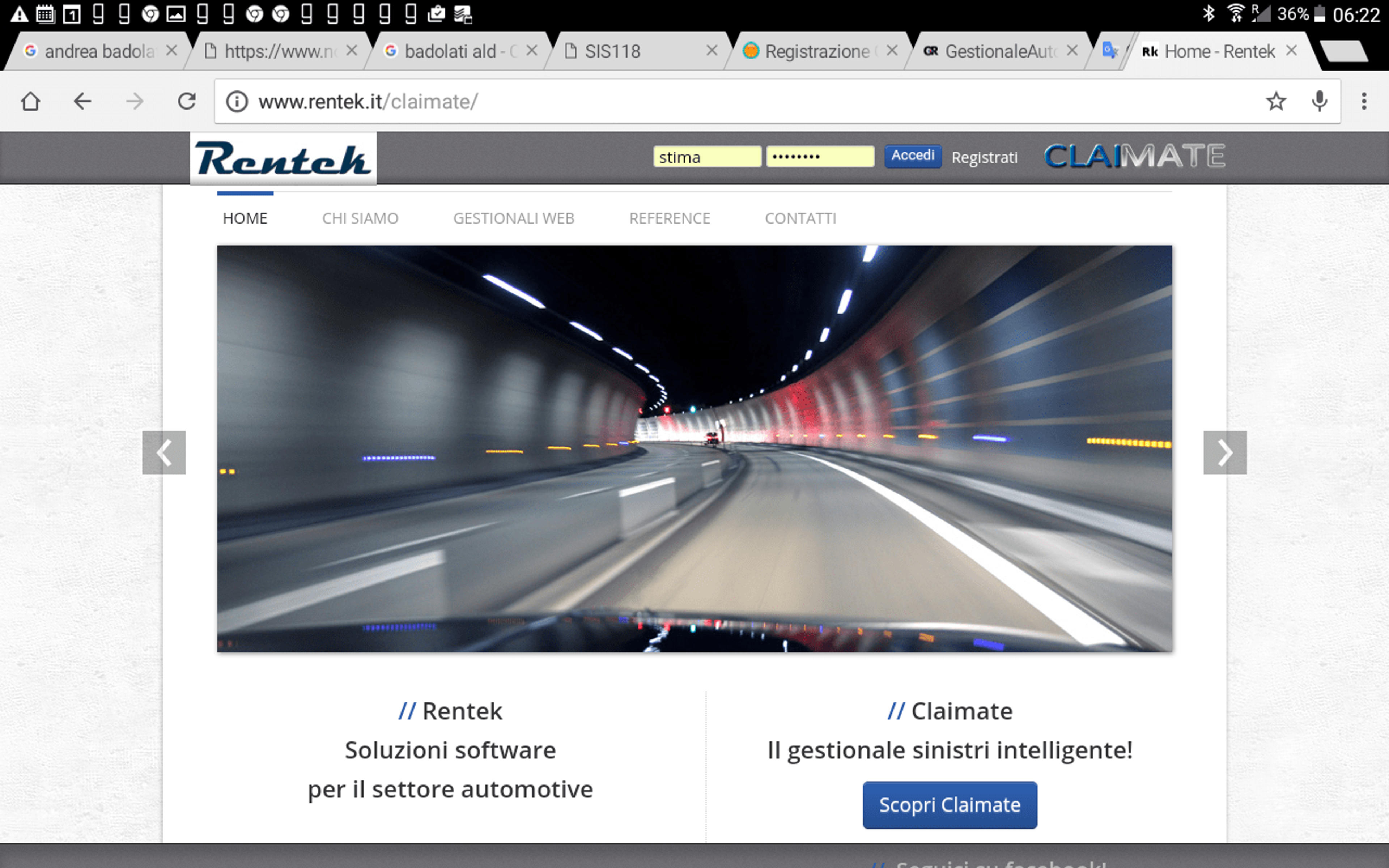The image size is (1389, 868).
Task: Open Chrome three-dot overflow menu
Action: (x=1364, y=102)
